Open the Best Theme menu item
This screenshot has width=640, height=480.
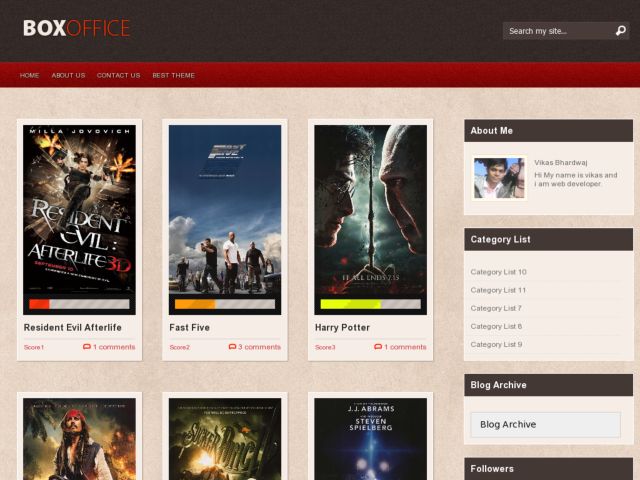pyautogui.click(x=173, y=76)
